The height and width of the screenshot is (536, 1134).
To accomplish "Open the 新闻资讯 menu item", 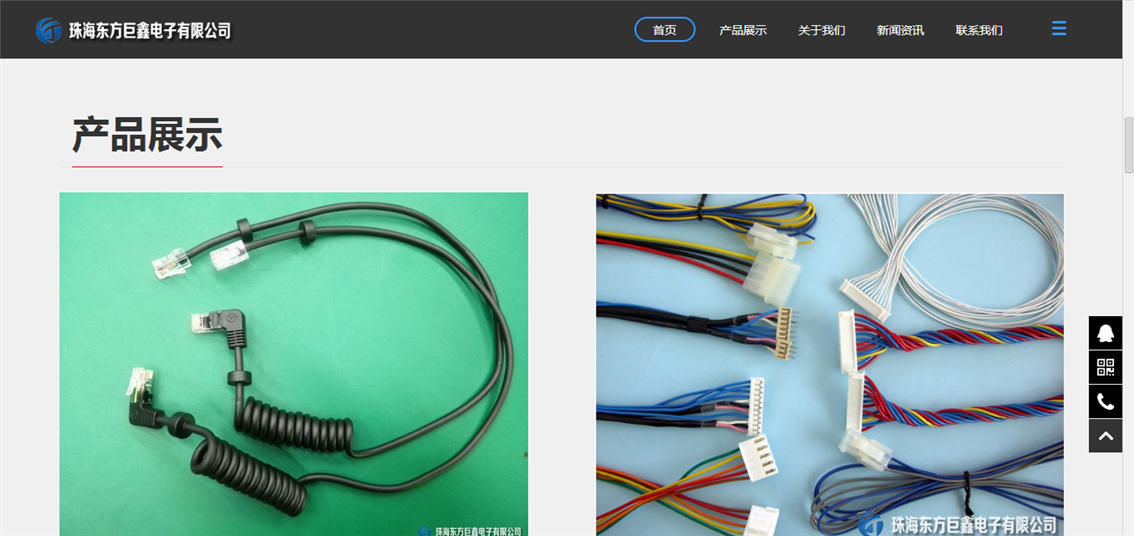I will tap(900, 30).
